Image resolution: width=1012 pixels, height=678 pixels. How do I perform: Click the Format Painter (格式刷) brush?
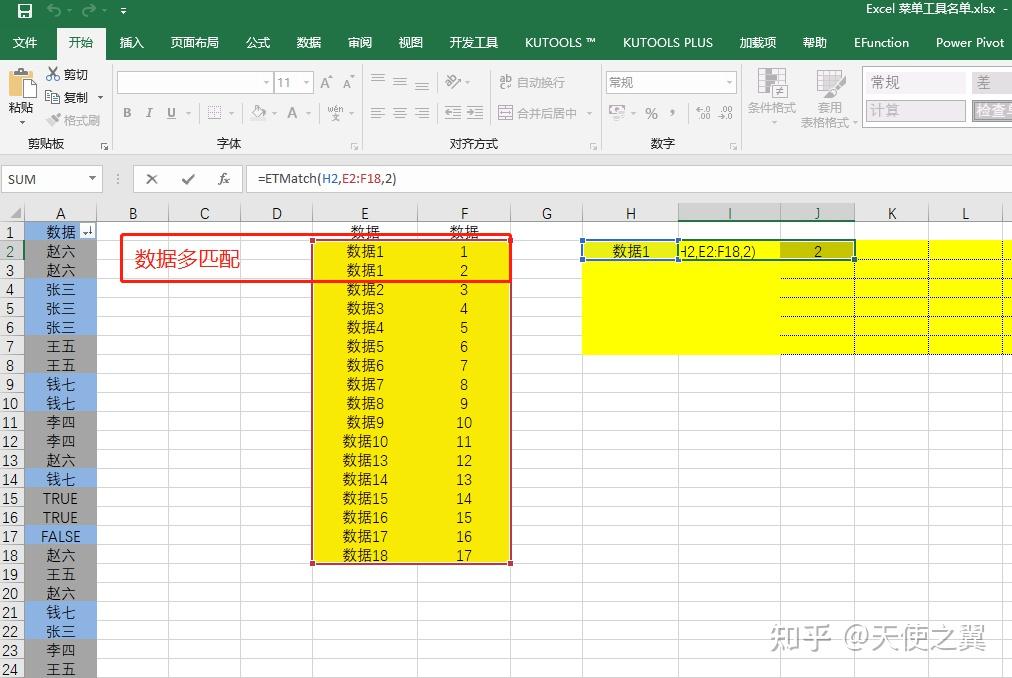tap(54, 120)
